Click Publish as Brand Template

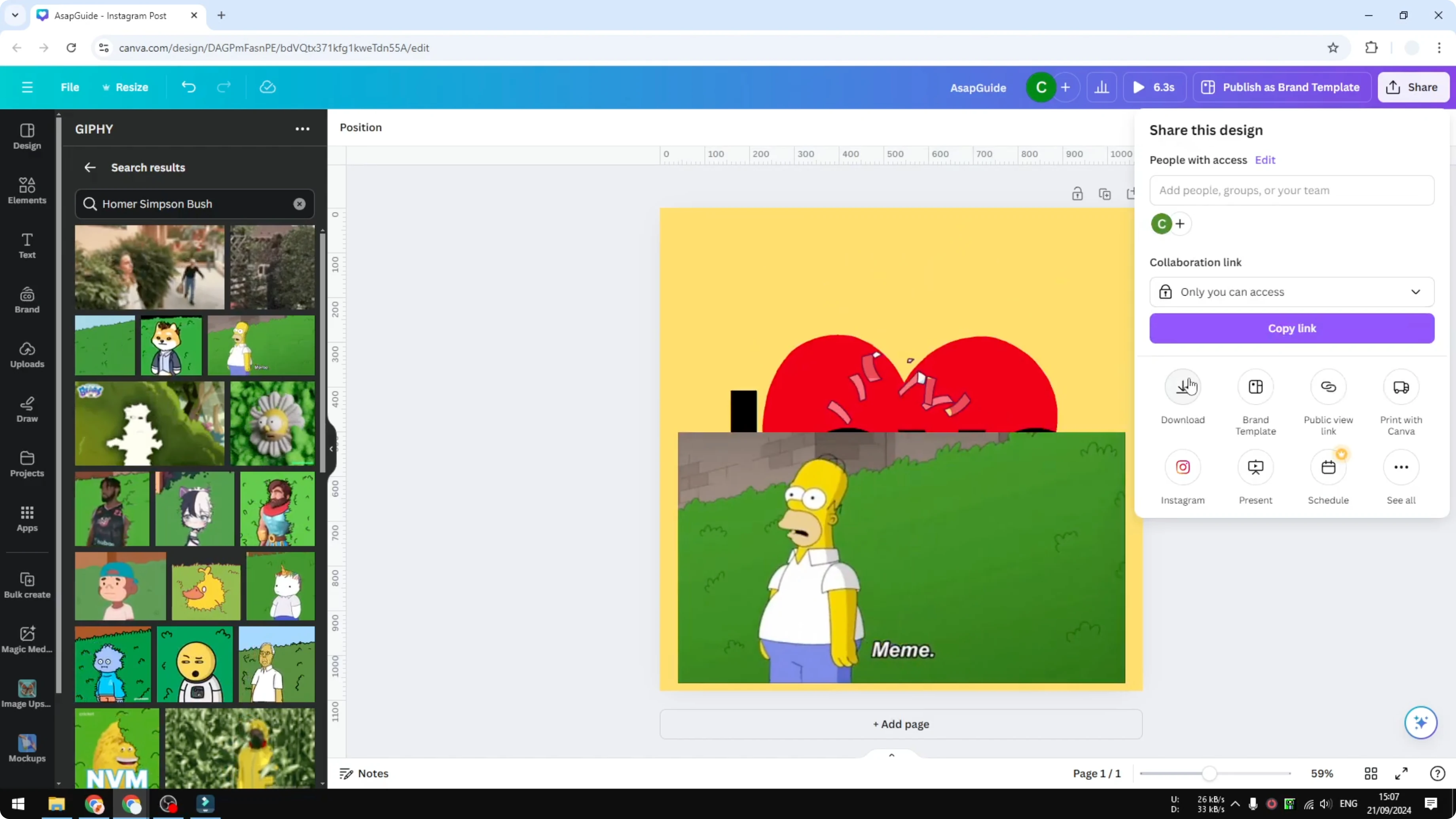[1282, 87]
